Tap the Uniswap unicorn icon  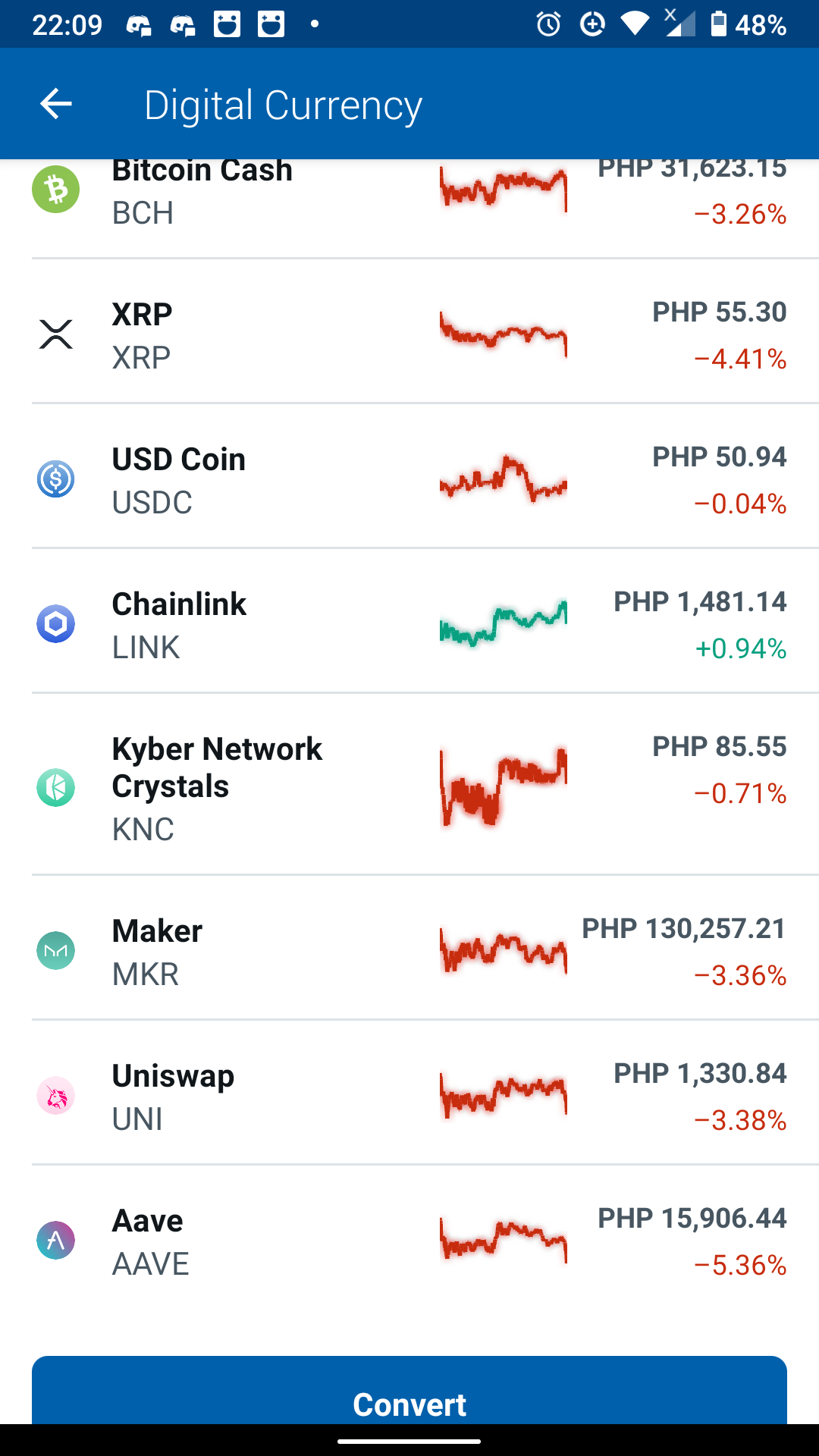click(x=56, y=1096)
